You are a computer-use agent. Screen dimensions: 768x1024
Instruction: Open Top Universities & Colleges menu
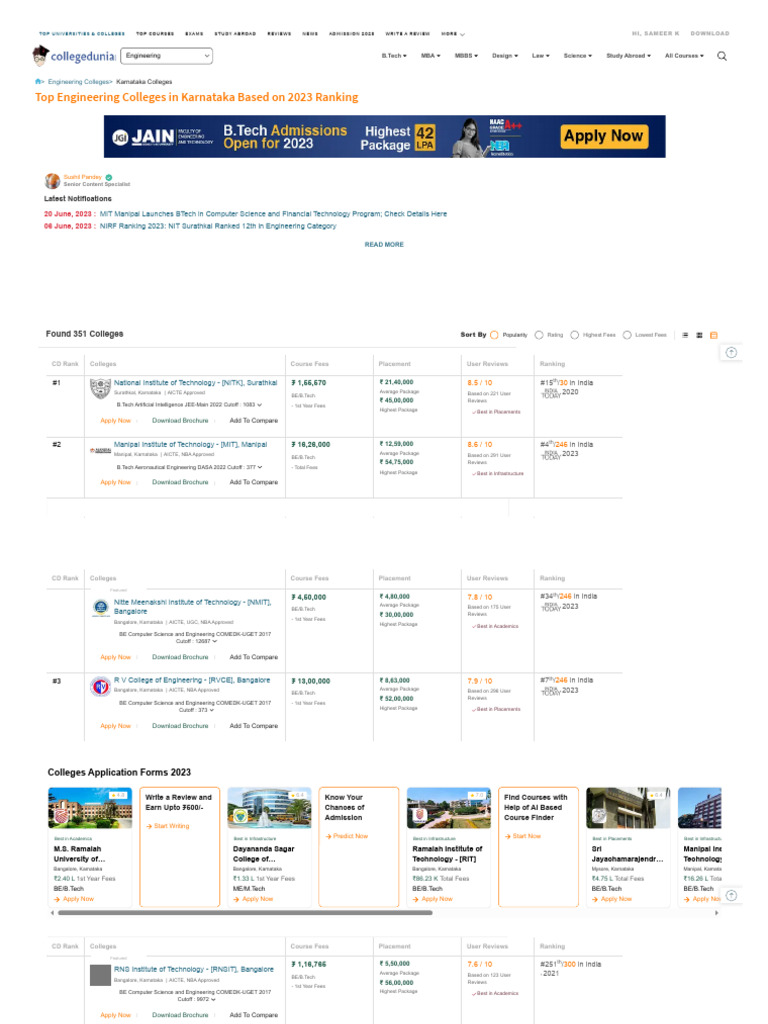pos(82,33)
